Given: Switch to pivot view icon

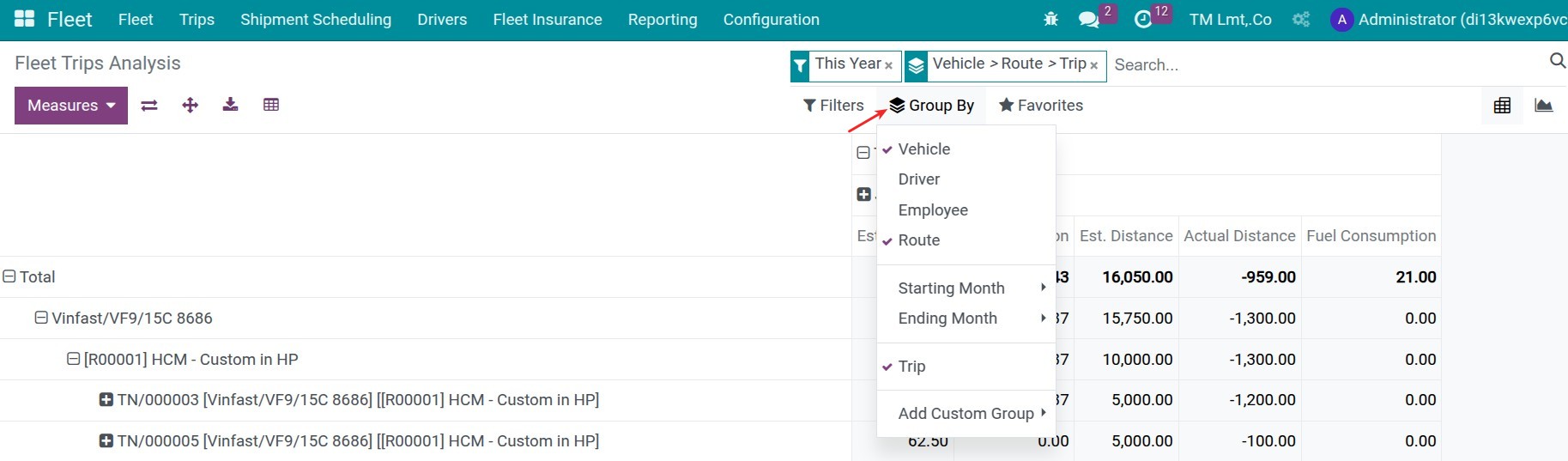Looking at the screenshot, I should coord(1502,106).
